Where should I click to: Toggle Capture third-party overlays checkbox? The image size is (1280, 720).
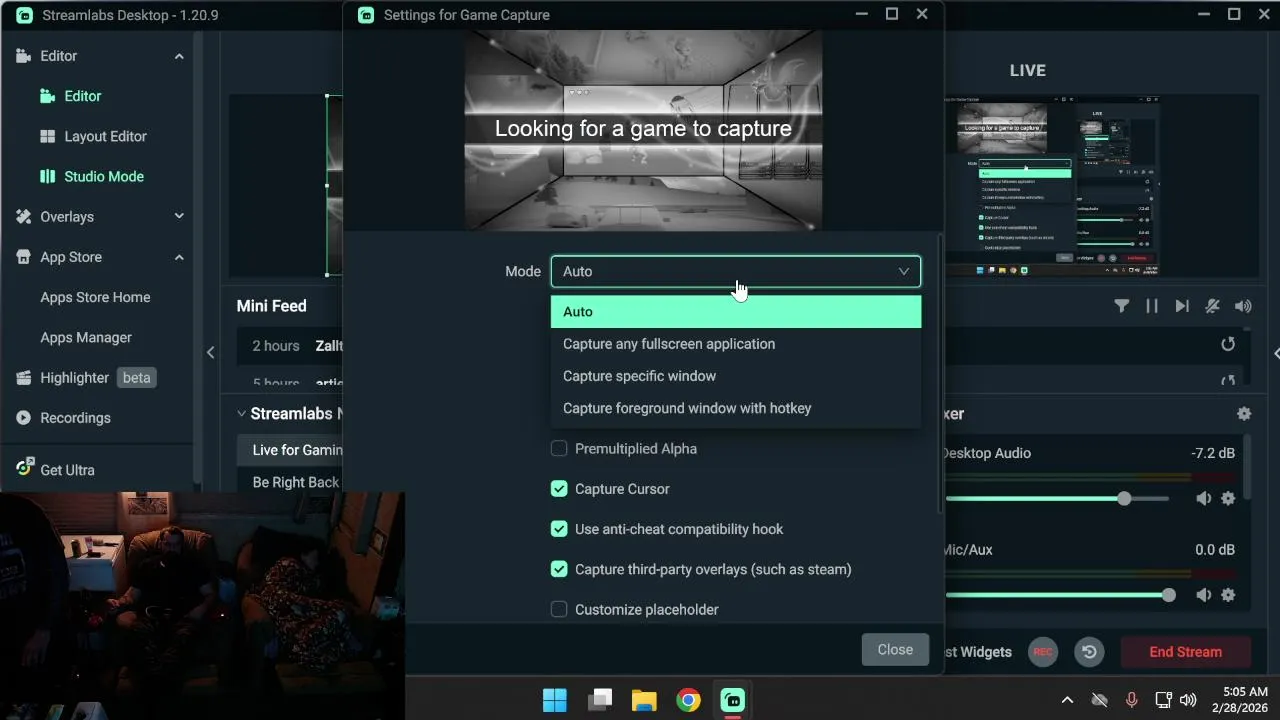[559, 569]
